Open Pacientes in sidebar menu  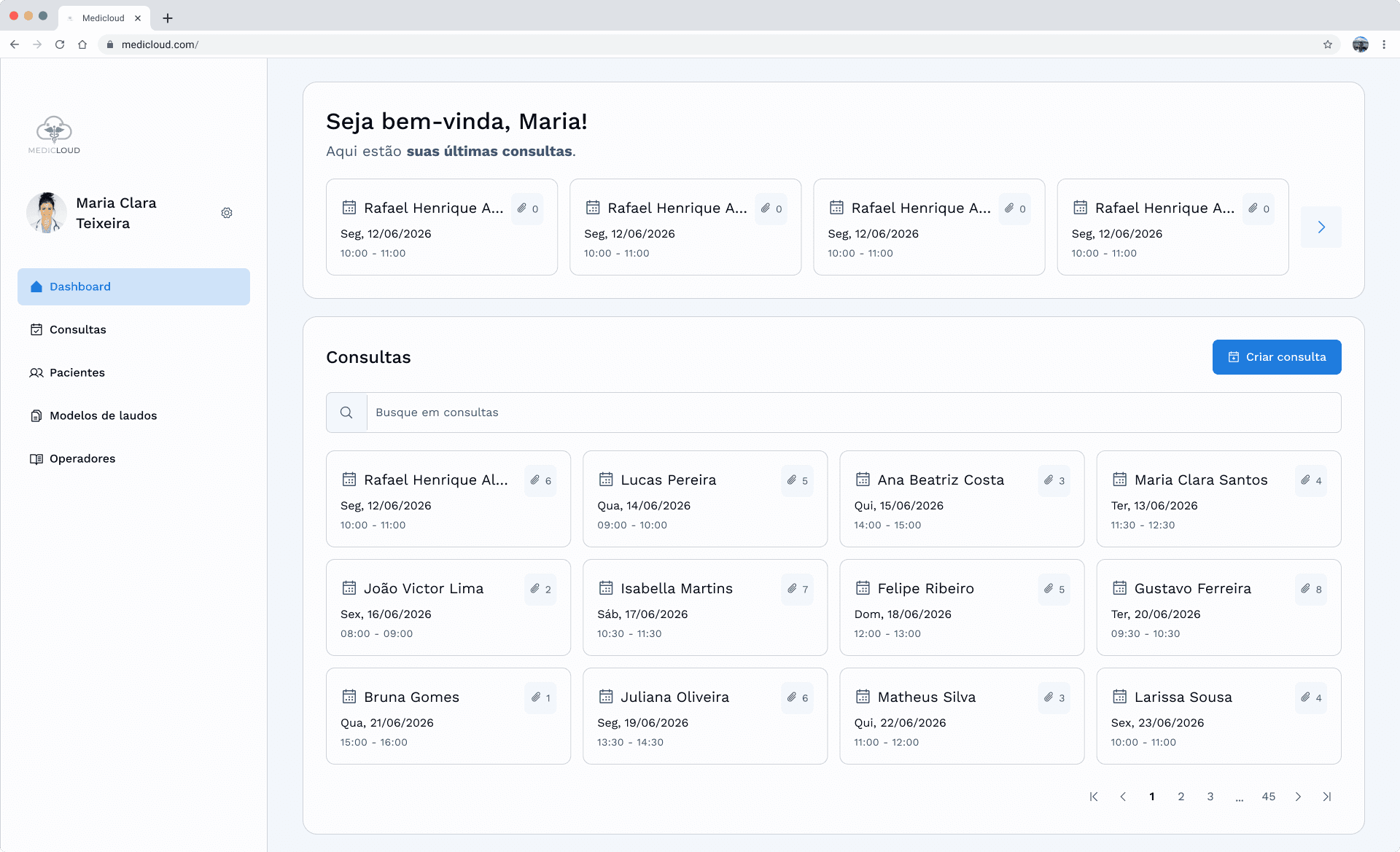pyautogui.click(x=77, y=372)
